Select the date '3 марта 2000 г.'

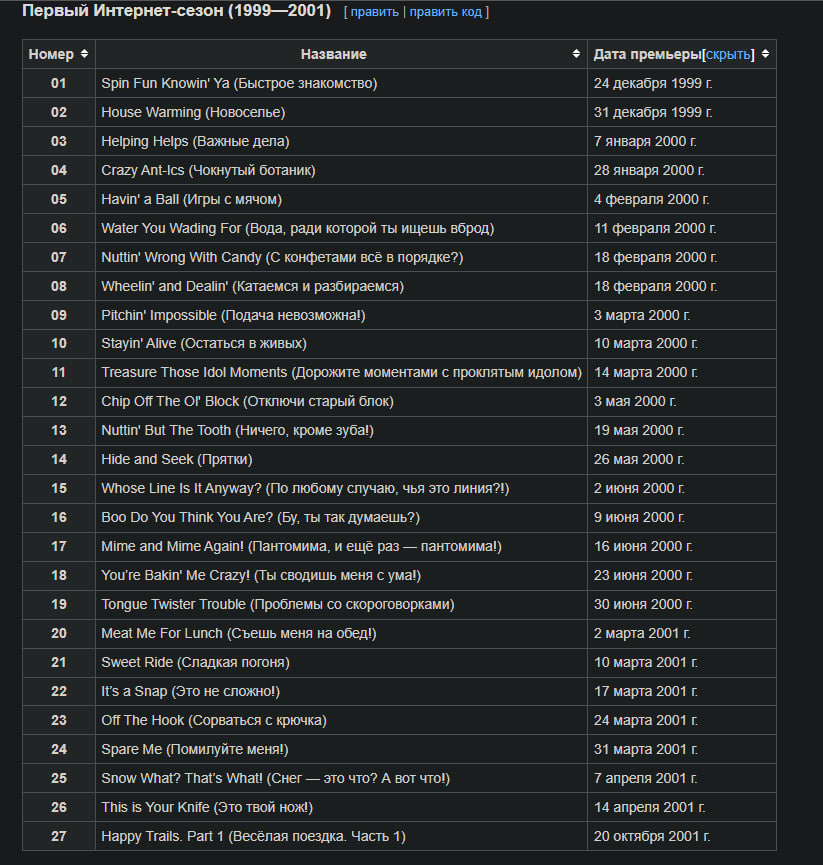coord(642,315)
